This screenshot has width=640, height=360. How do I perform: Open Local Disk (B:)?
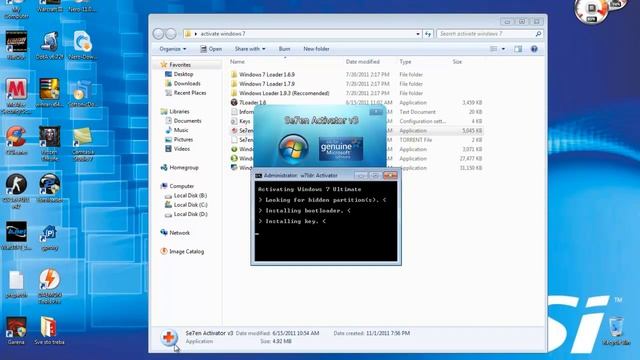tap(190, 196)
